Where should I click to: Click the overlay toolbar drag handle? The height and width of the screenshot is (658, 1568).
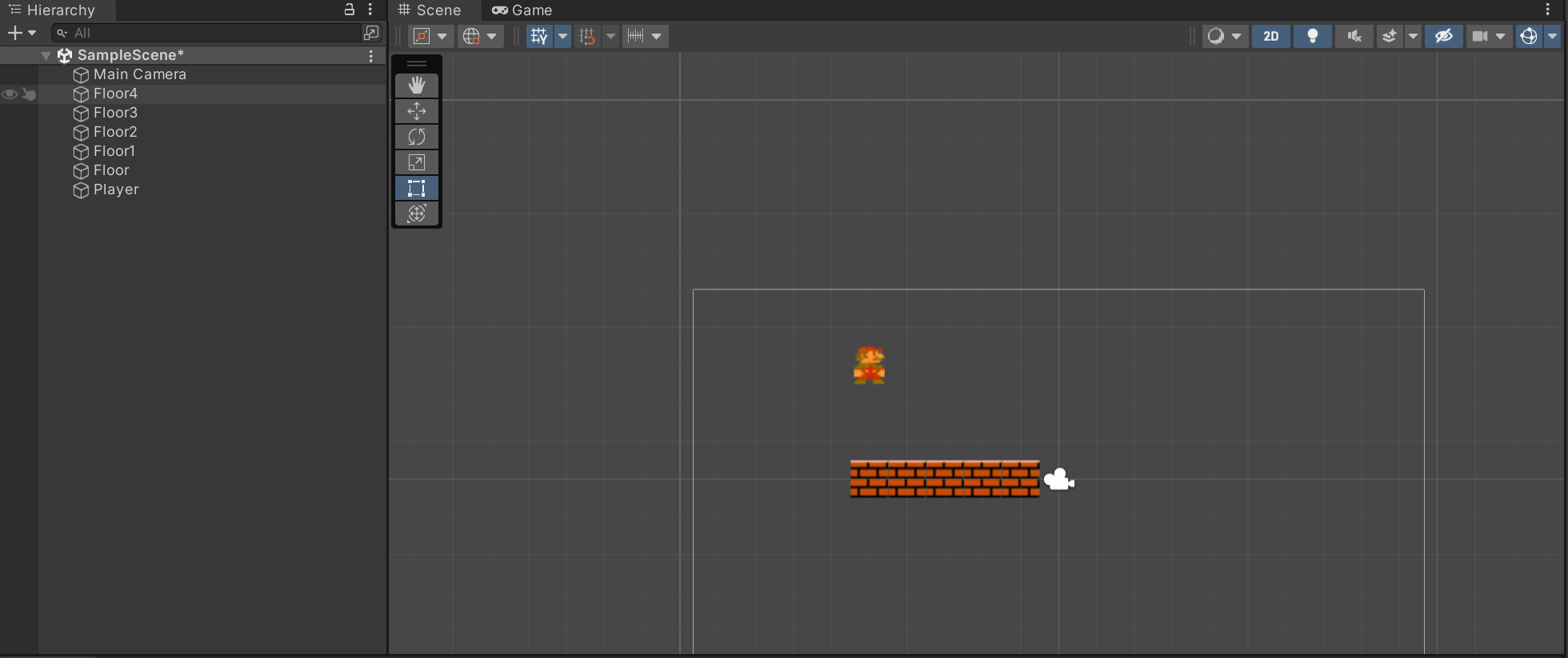click(417, 63)
